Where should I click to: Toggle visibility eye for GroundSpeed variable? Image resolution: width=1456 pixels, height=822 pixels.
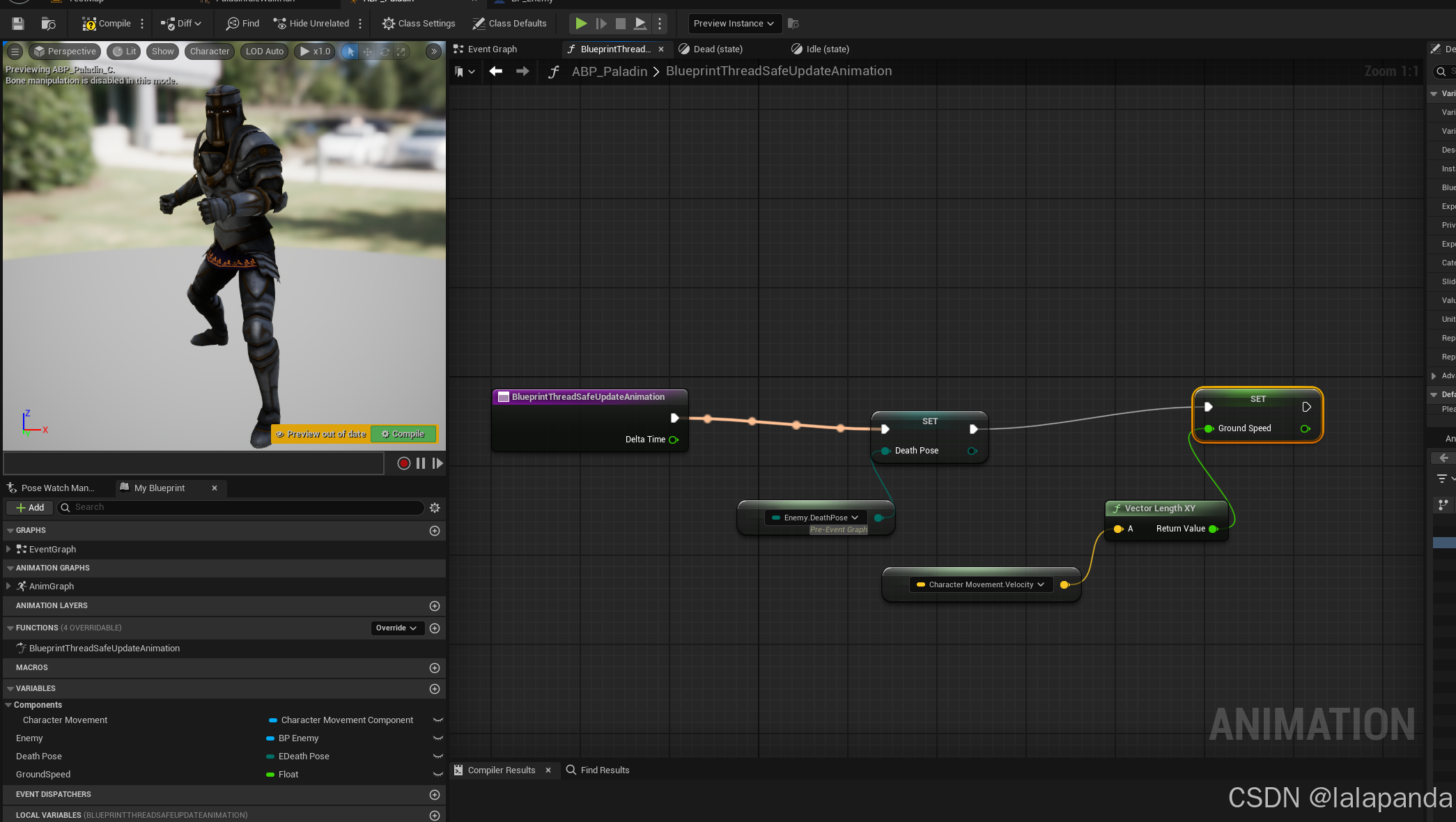tap(437, 775)
